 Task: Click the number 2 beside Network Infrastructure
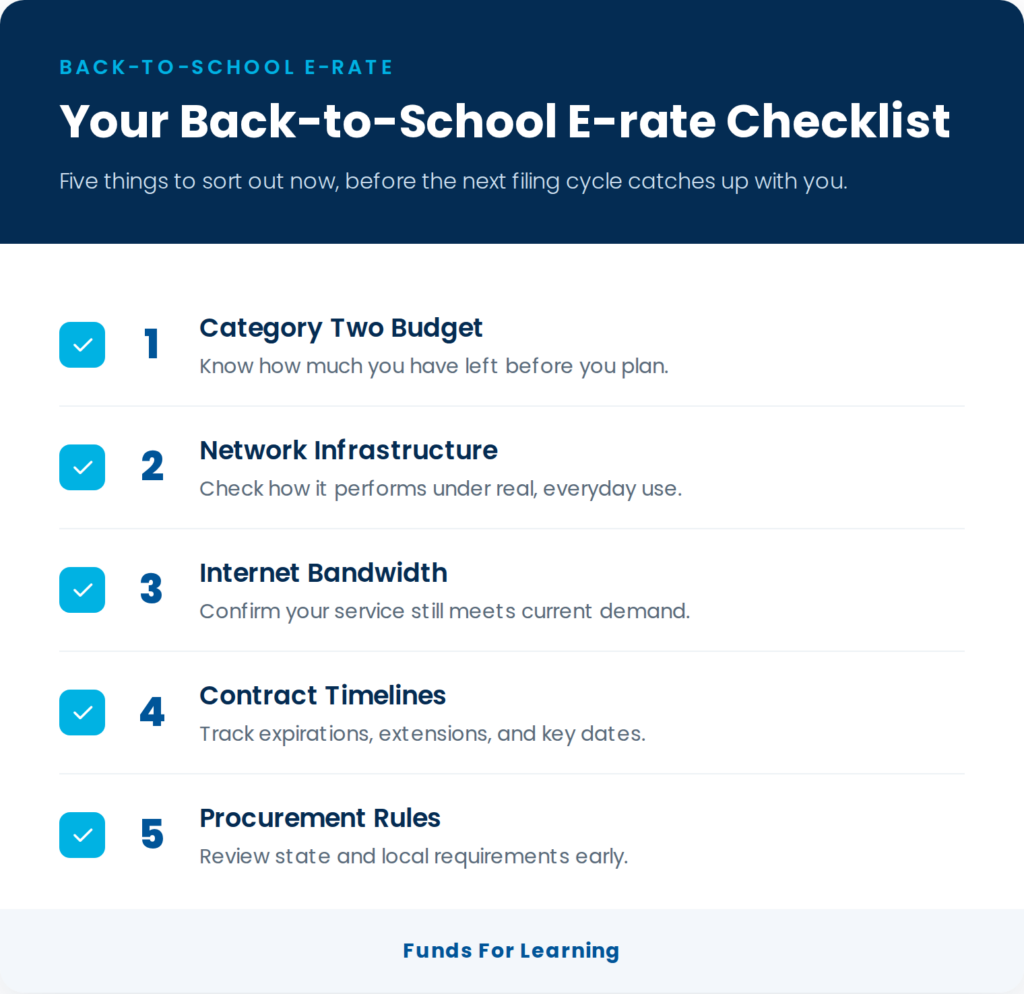coord(152,466)
